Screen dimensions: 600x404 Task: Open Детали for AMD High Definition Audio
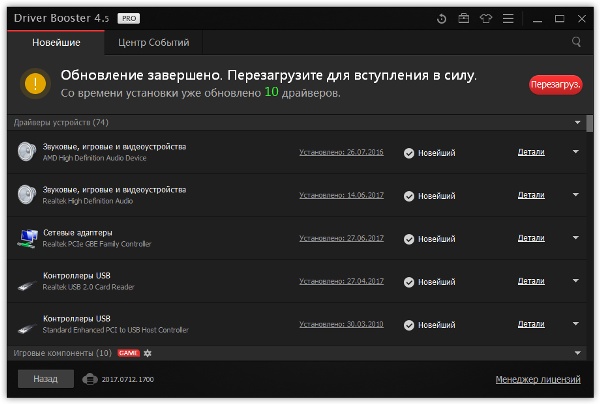531,152
